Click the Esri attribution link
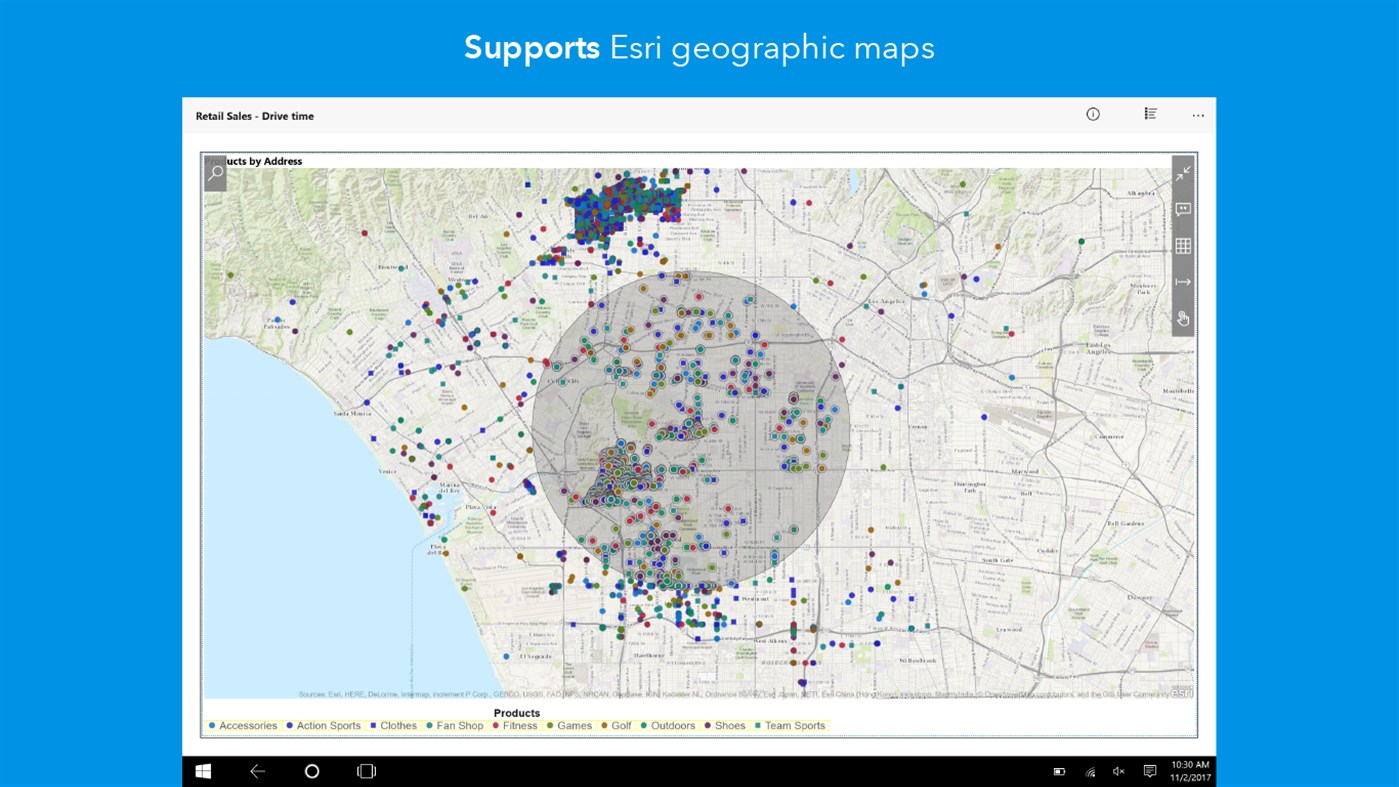1399x787 pixels. tap(1180, 691)
